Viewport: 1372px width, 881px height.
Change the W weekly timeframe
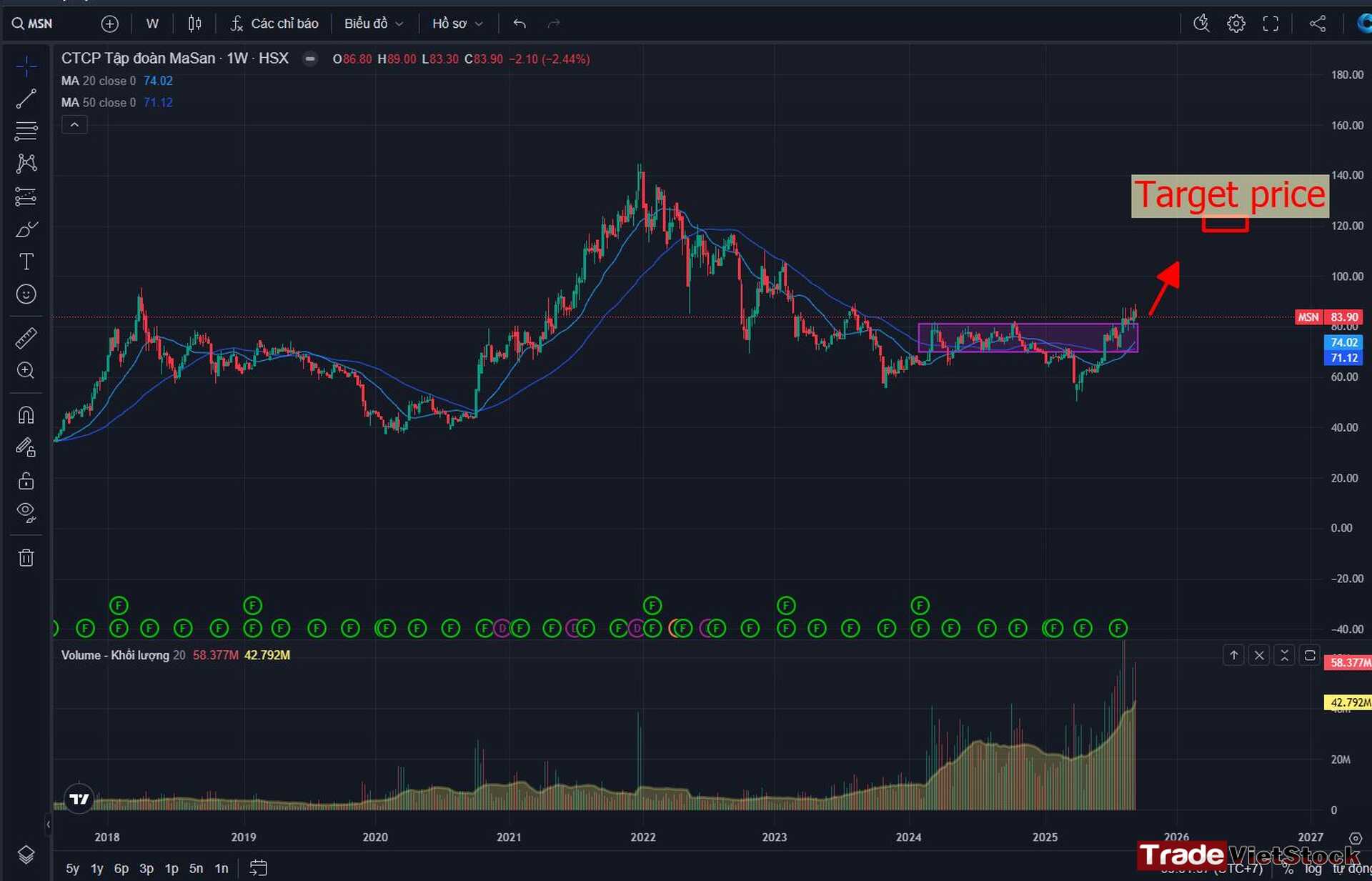click(152, 24)
